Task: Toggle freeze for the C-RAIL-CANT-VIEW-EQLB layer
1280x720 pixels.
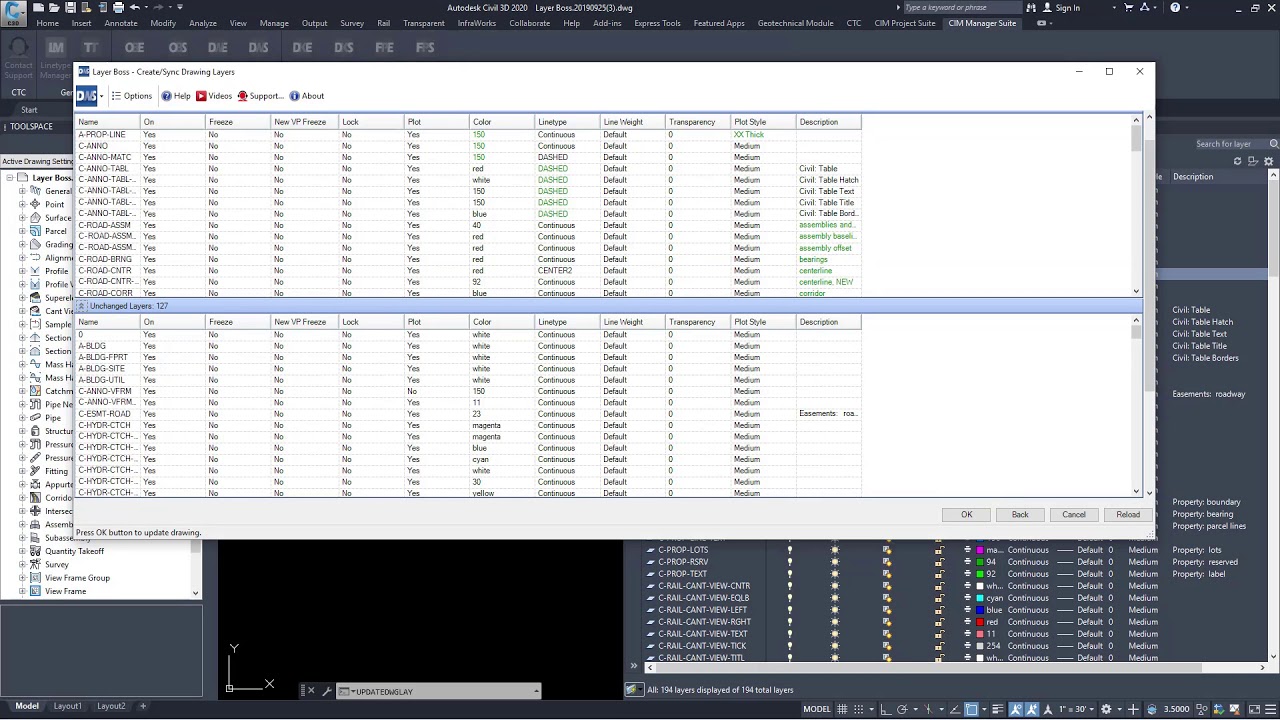Action: pyautogui.click(x=835, y=598)
